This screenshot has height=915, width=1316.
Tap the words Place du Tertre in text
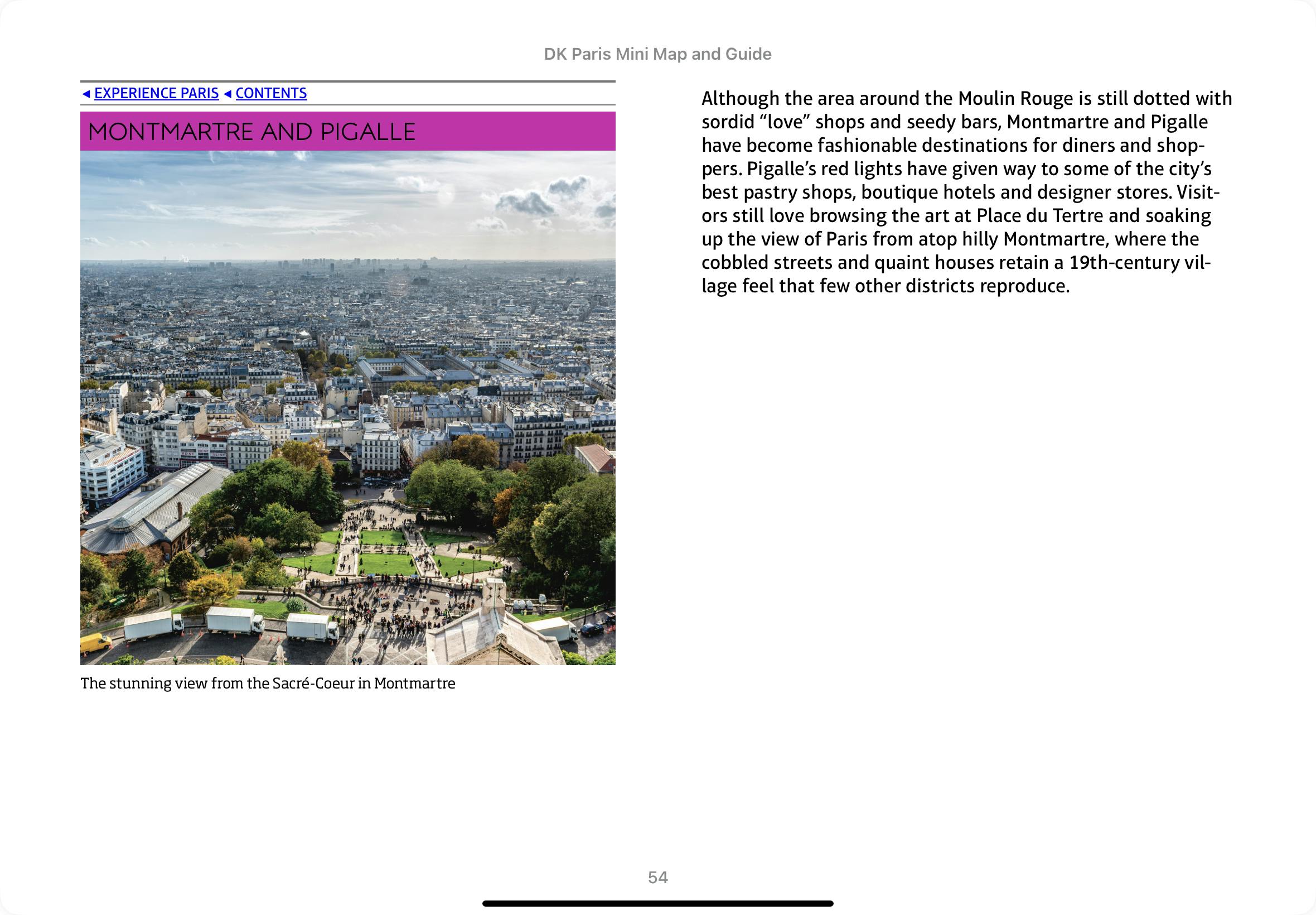tap(1040, 215)
